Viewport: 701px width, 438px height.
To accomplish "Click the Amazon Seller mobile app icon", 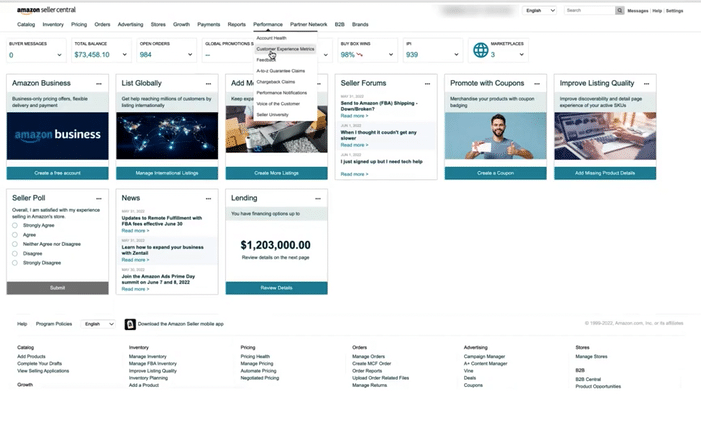I will tap(130, 324).
